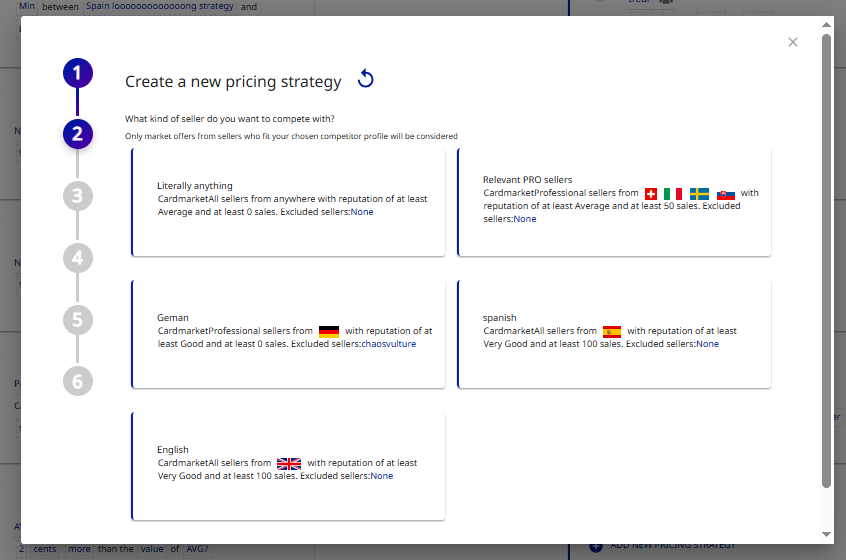Viewport: 846px width, 560px height.
Task: Click the dialog scrollbar up arrow
Action: (x=826, y=24)
